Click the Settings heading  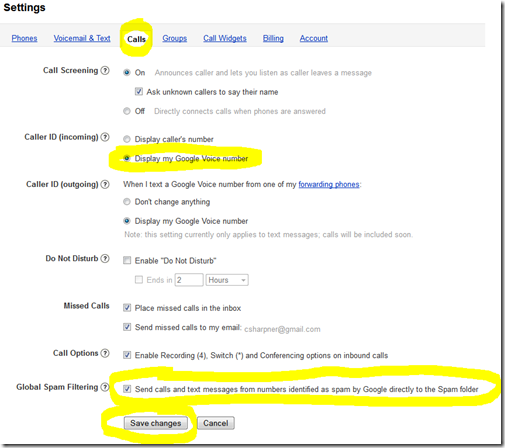(24, 7)
